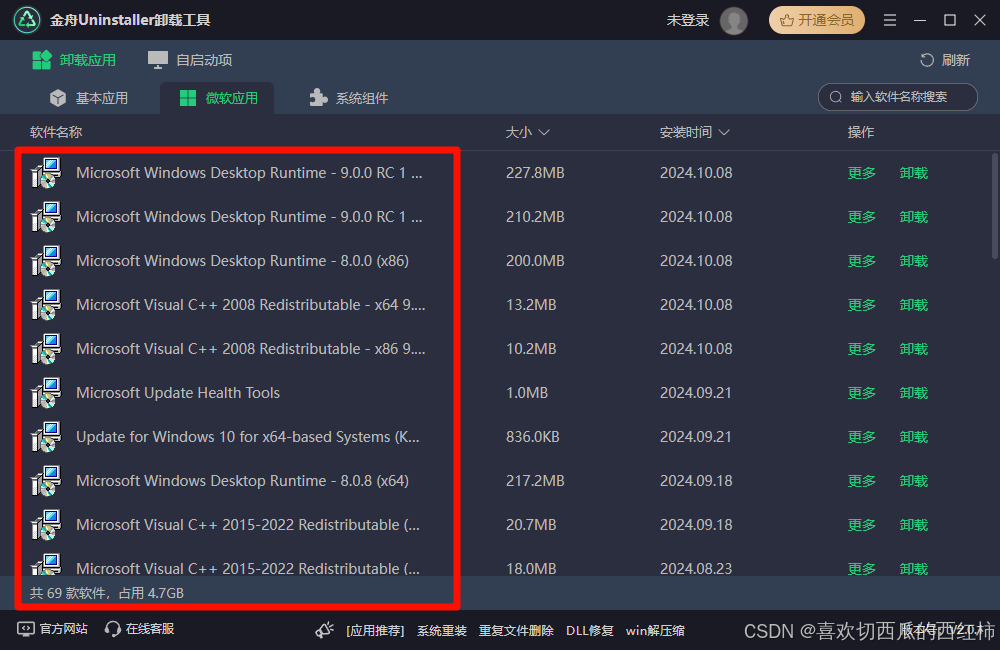Screen dimensions: 1000x650
Task: Click installer icon of Update for Windows 10 row
Action: pyautogui.click(x=46, y=437)
